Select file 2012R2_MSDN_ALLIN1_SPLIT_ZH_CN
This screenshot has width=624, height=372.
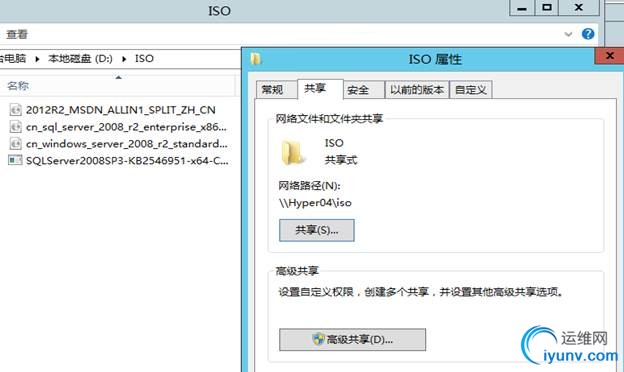(x=121, y=110)
